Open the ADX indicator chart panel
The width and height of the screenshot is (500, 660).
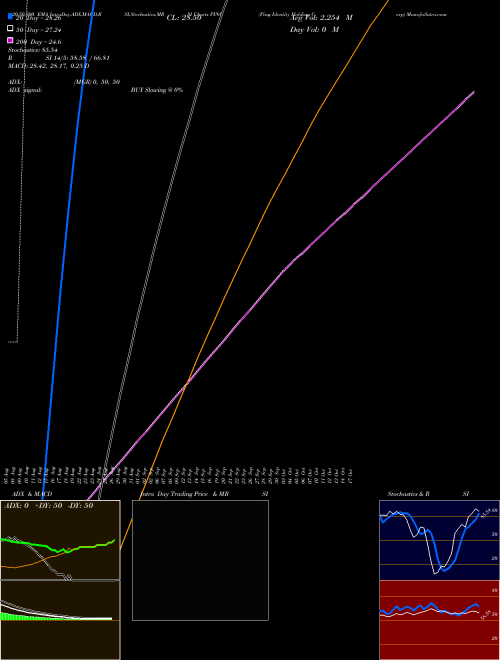tap(60, 540)
